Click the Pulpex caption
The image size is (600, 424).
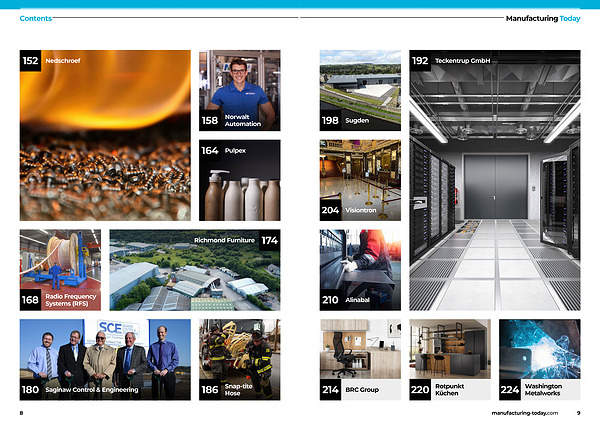pos(235,151)
